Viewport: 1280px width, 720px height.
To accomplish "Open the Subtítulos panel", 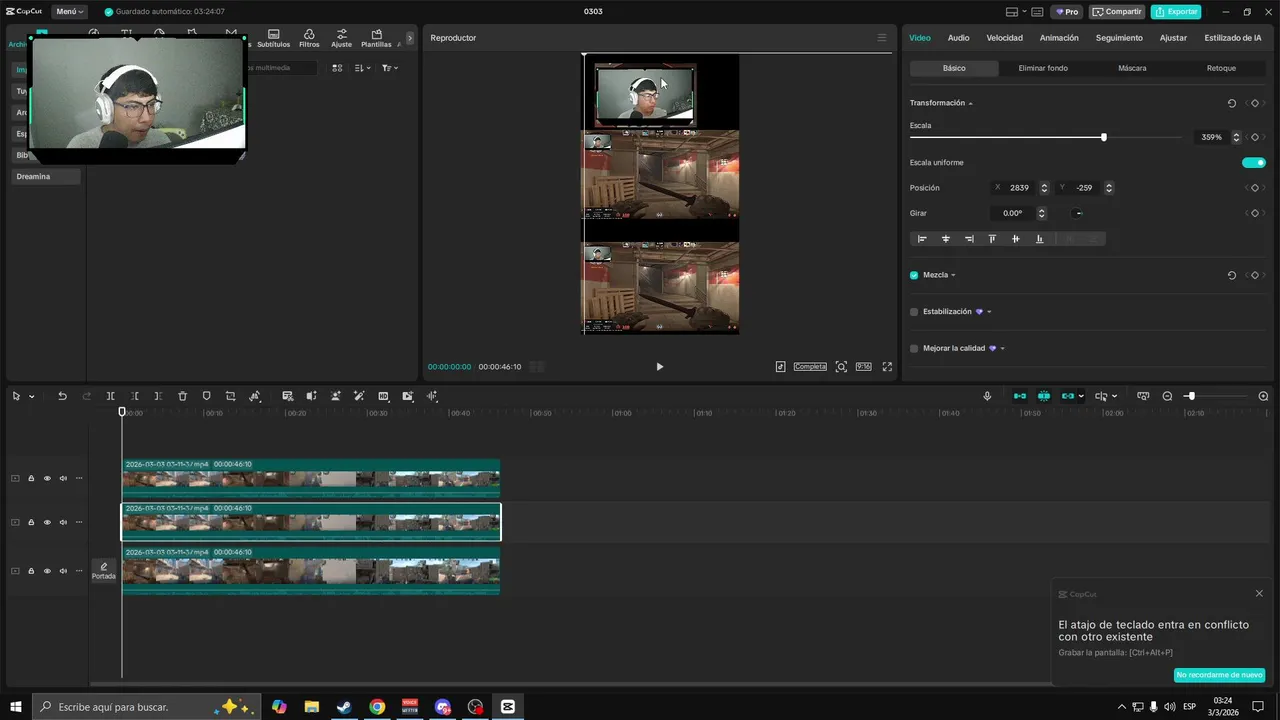I will (x=273, y=38).
